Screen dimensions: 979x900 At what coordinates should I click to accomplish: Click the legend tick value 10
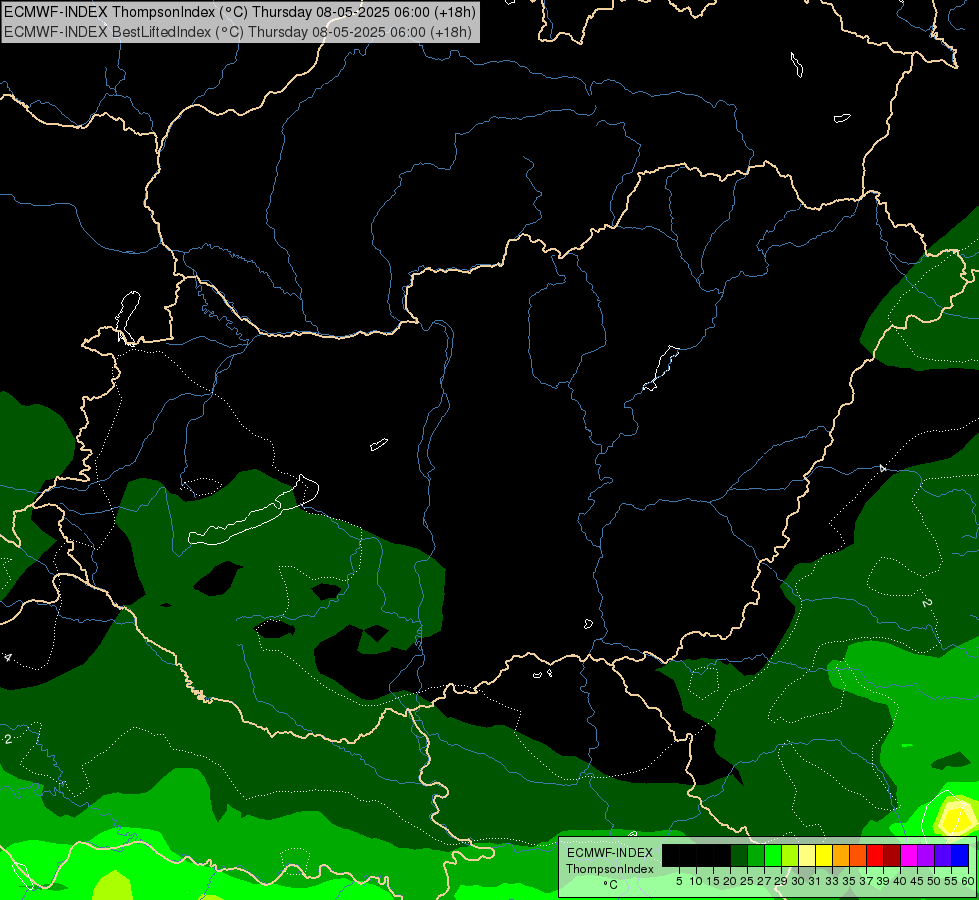pyautogui.click(x=696, y=881)
